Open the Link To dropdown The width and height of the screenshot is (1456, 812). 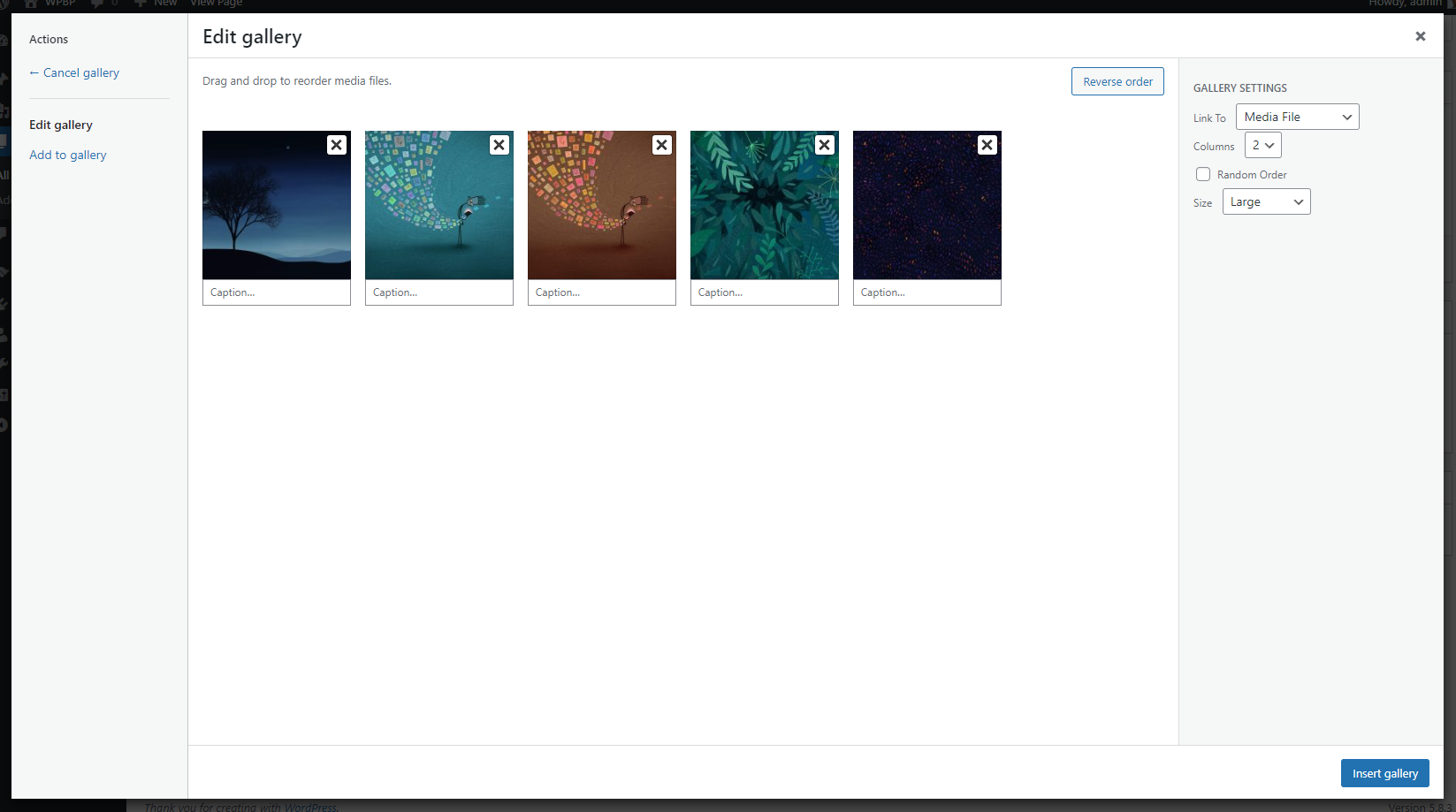click(x=1297, y=117)
